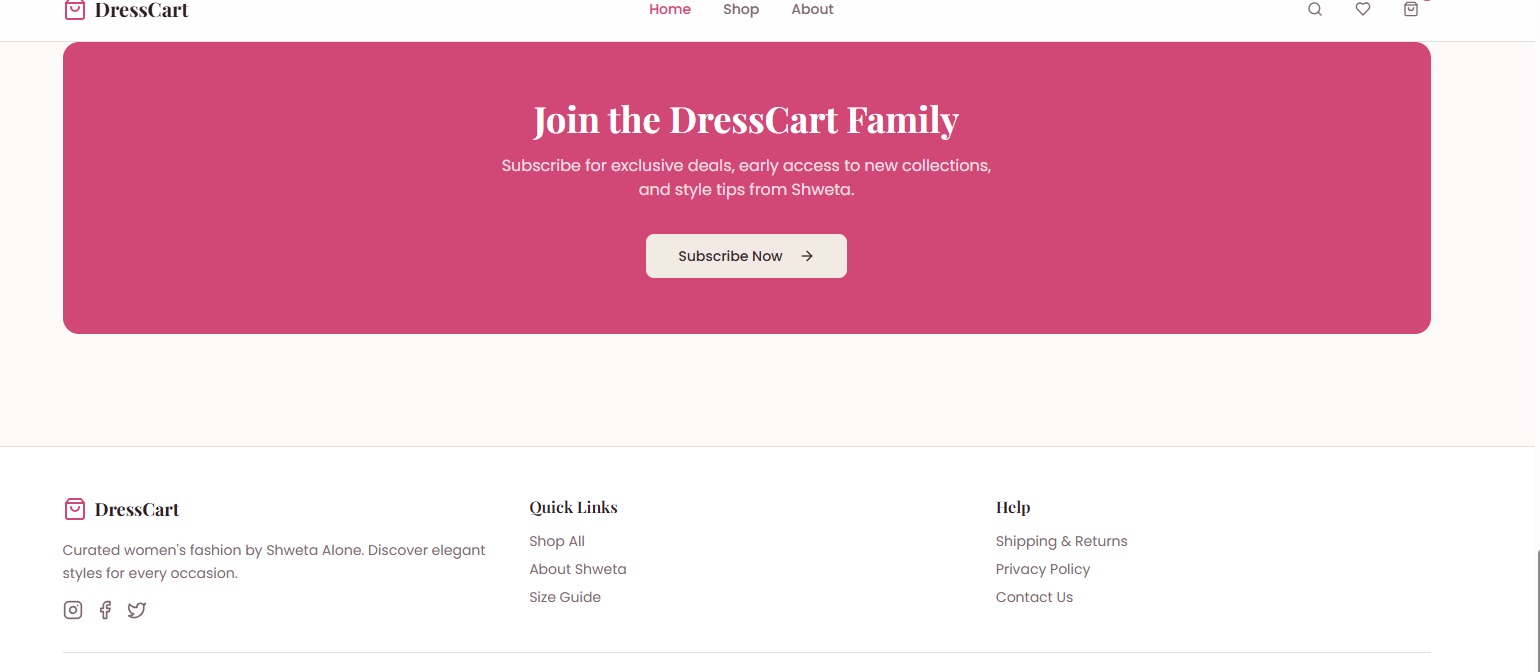Go to the Home menu item
Viewport: 1540px width, 672px height.
(670, 10)
